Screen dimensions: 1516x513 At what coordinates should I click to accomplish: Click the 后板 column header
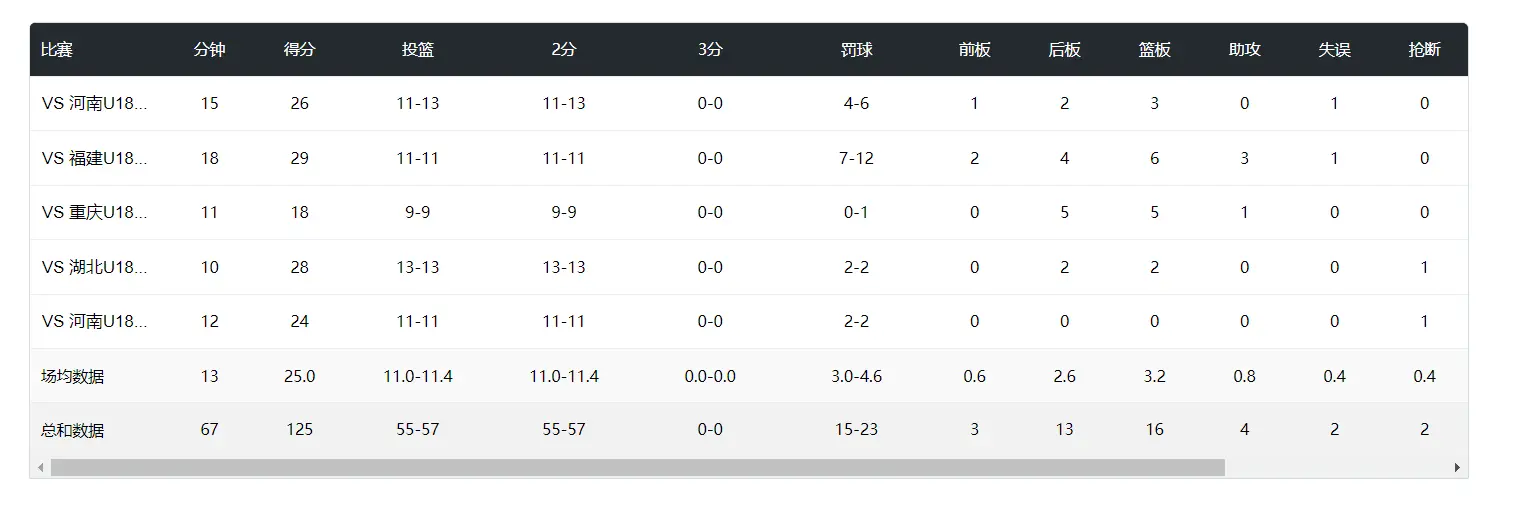pos(1064,50)
